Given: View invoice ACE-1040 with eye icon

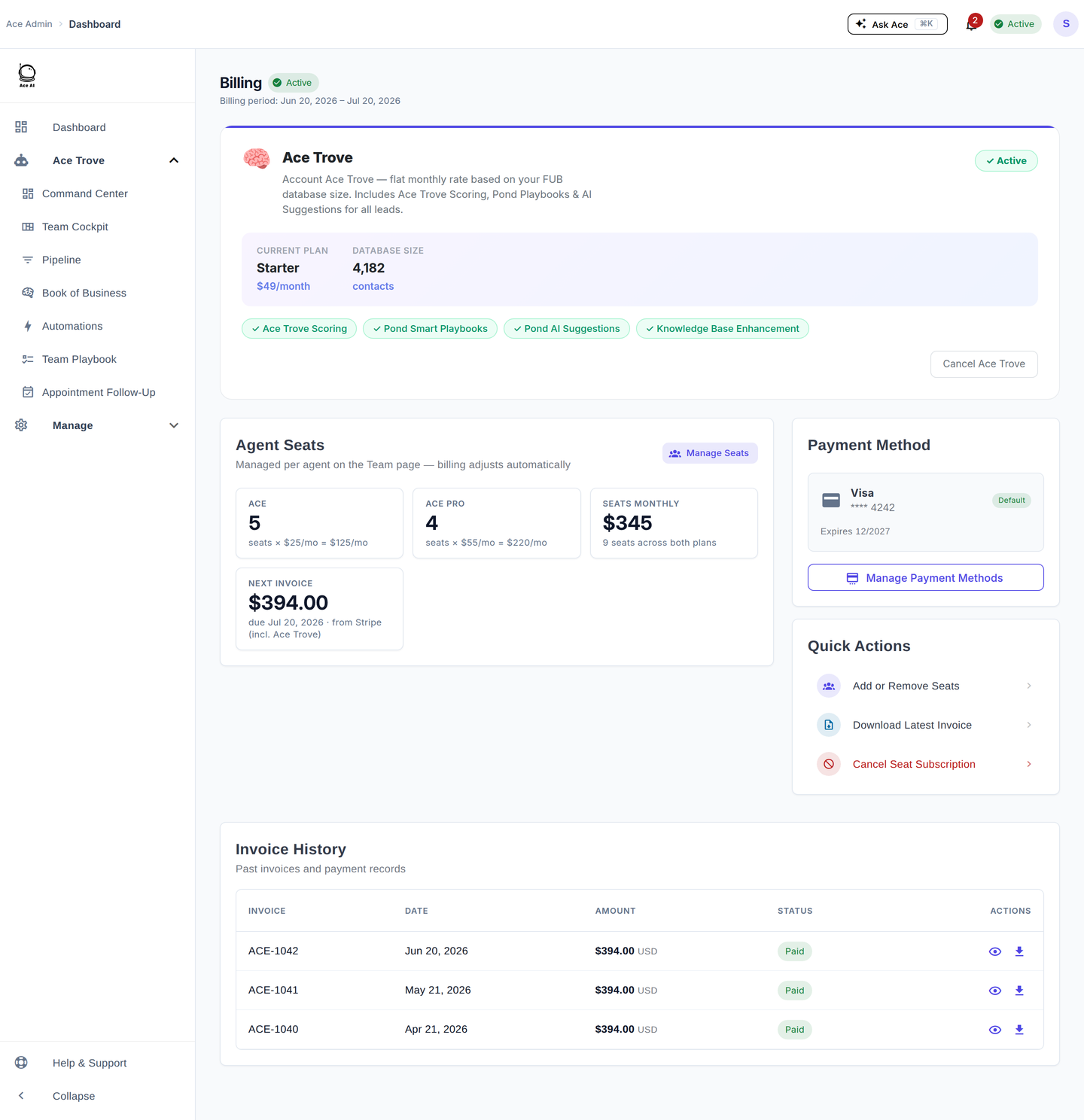Looking at the screenshot, I should [x=995, y=1030].
